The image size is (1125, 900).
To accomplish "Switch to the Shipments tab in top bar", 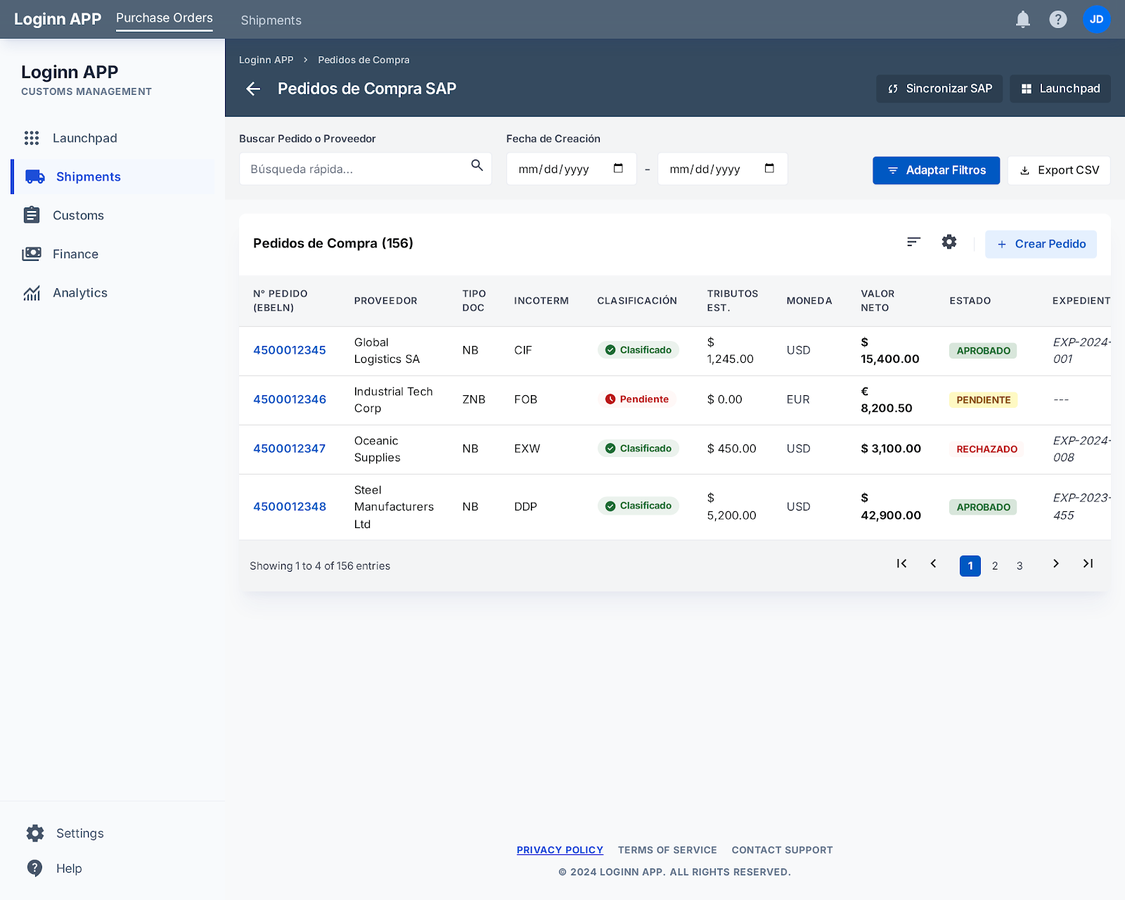I will click(x=270, y=20).
